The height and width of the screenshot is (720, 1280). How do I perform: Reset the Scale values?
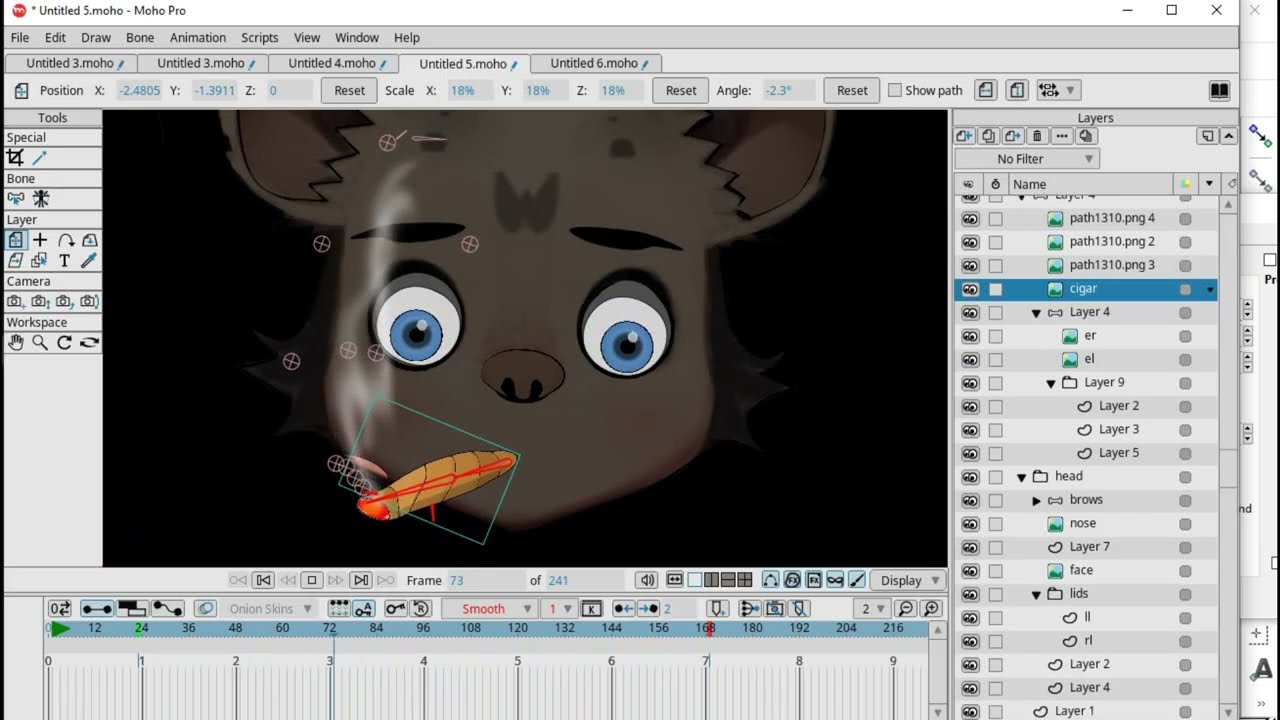(681, 90)
